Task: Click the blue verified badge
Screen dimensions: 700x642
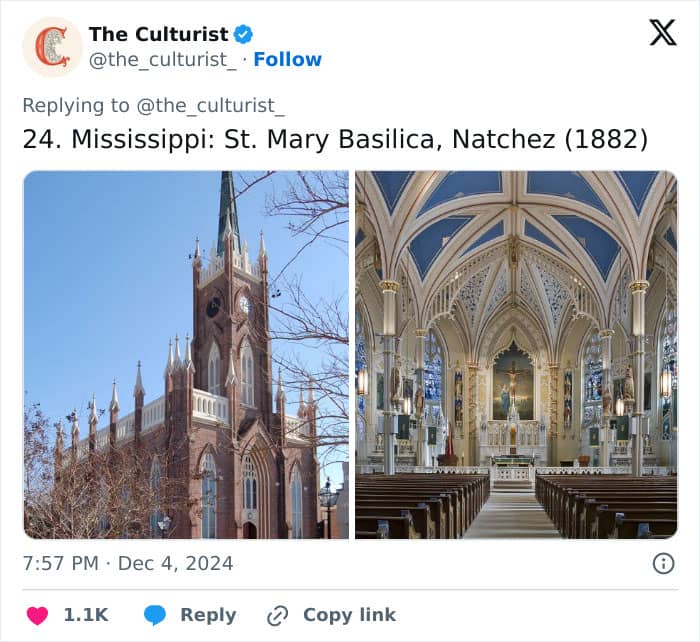Action: 243,34
